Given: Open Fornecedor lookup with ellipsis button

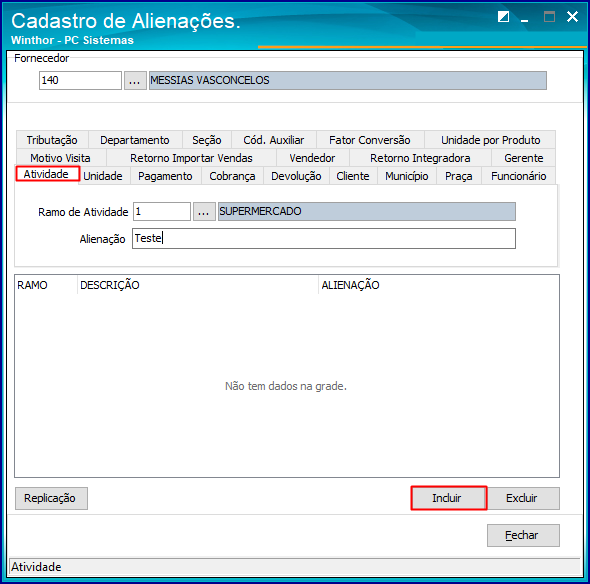Looking at the screenshot, I should click(135, 81).
